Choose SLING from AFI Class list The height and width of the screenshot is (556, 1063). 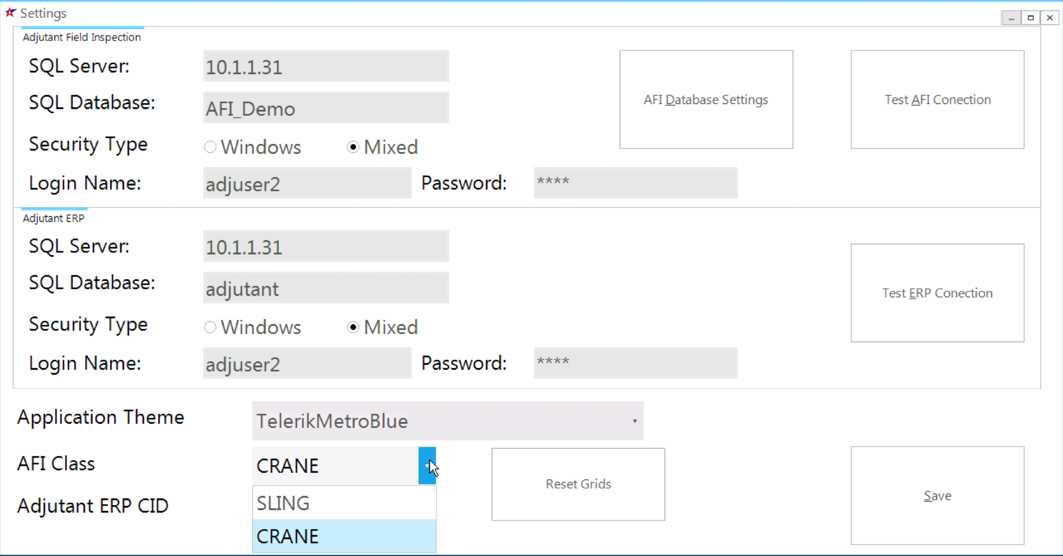pyautogui.click(x=344, y=503)
